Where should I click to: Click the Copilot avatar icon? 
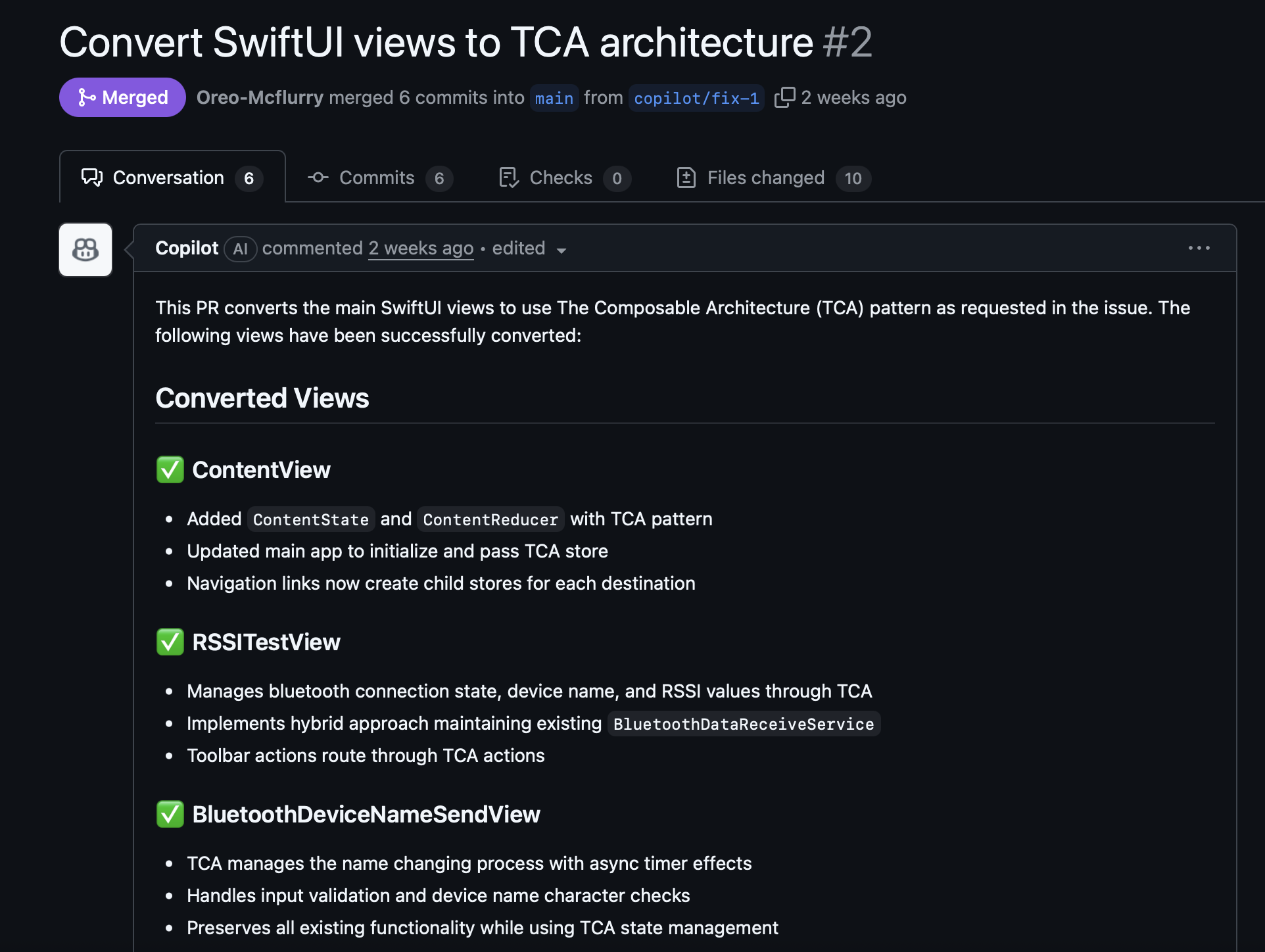pyautogui.click(x=85, y=250)
